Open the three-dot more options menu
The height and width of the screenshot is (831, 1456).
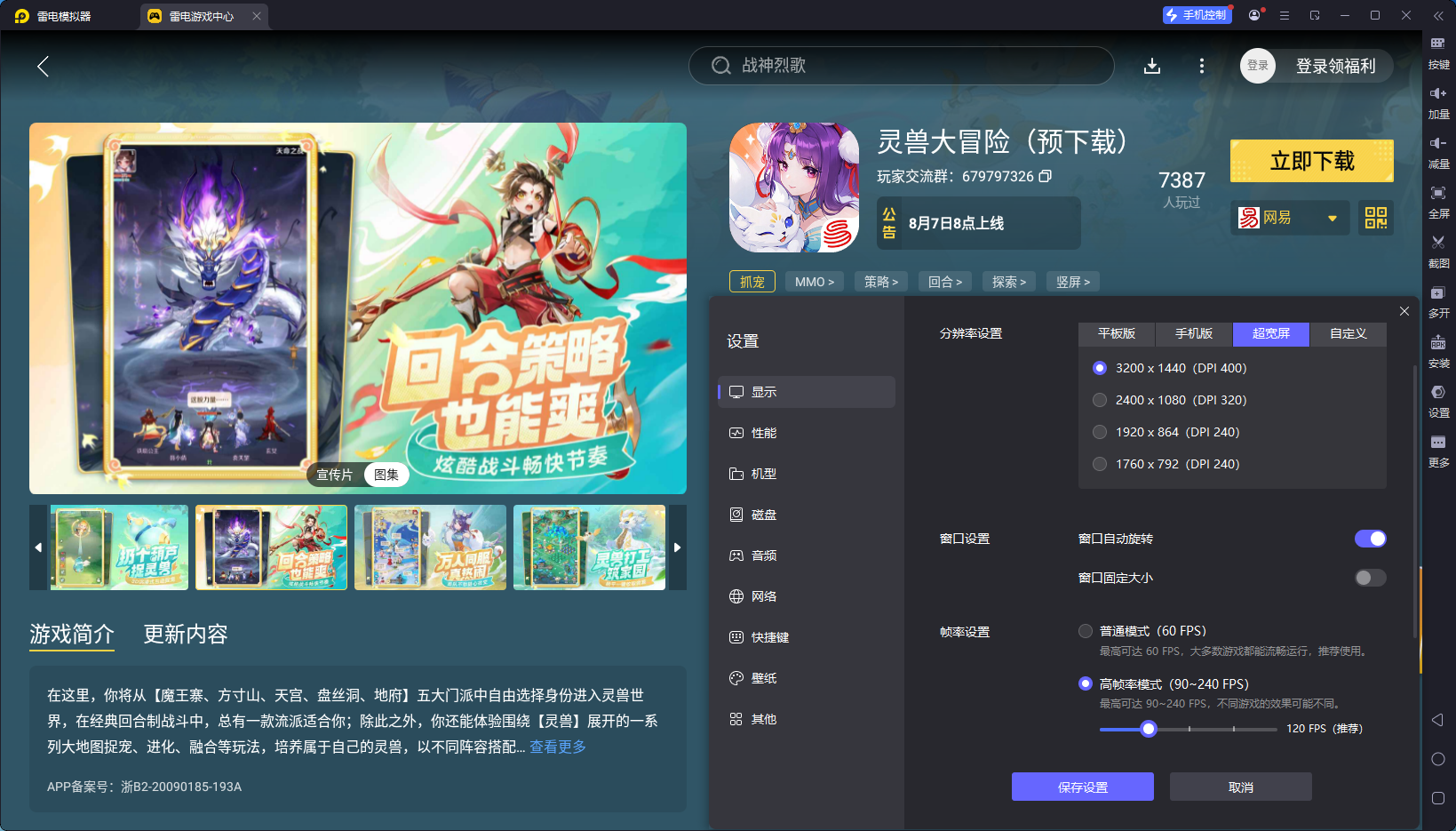coord(1202,66)
